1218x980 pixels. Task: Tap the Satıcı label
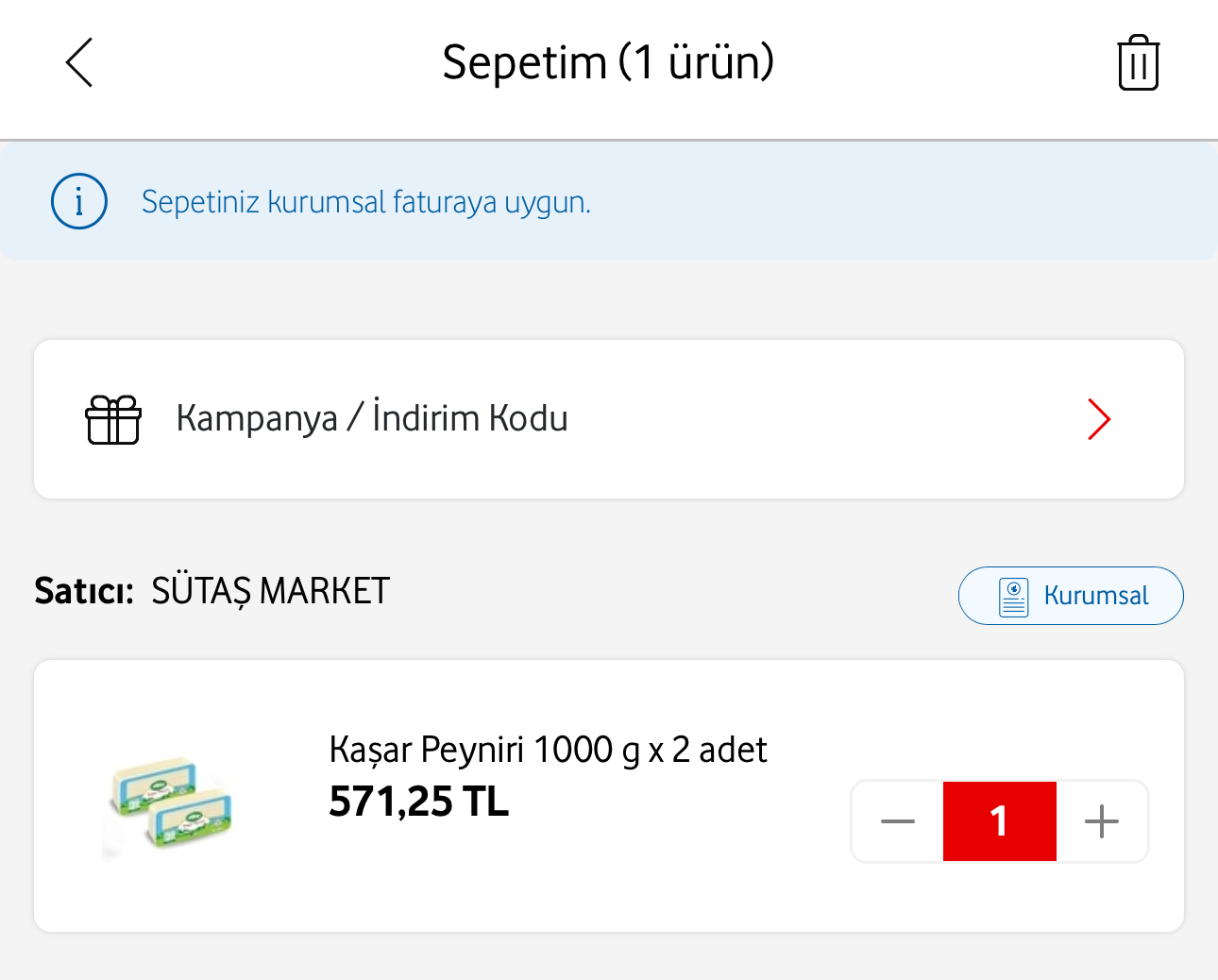(x=84, y=592)
